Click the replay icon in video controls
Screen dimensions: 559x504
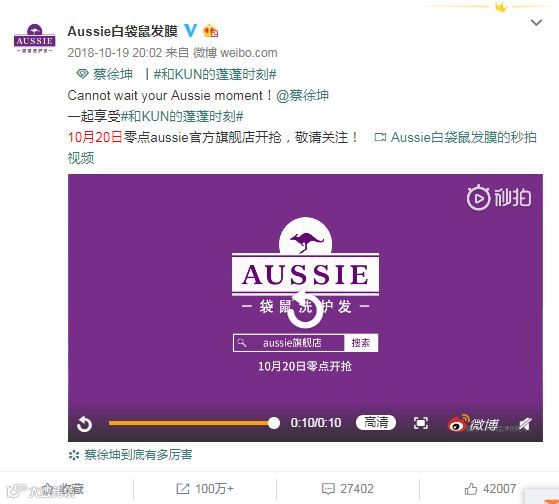click(84, 424)
